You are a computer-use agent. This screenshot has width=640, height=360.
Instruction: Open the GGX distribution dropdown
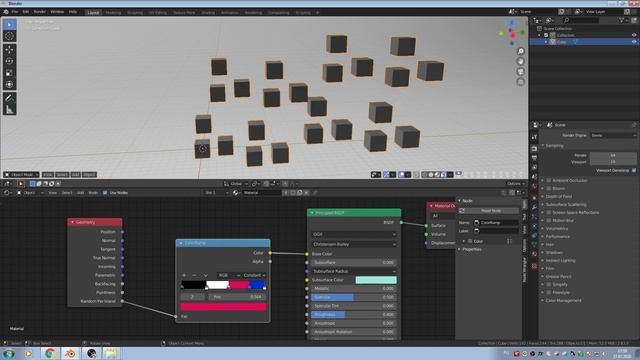[353, 234]
